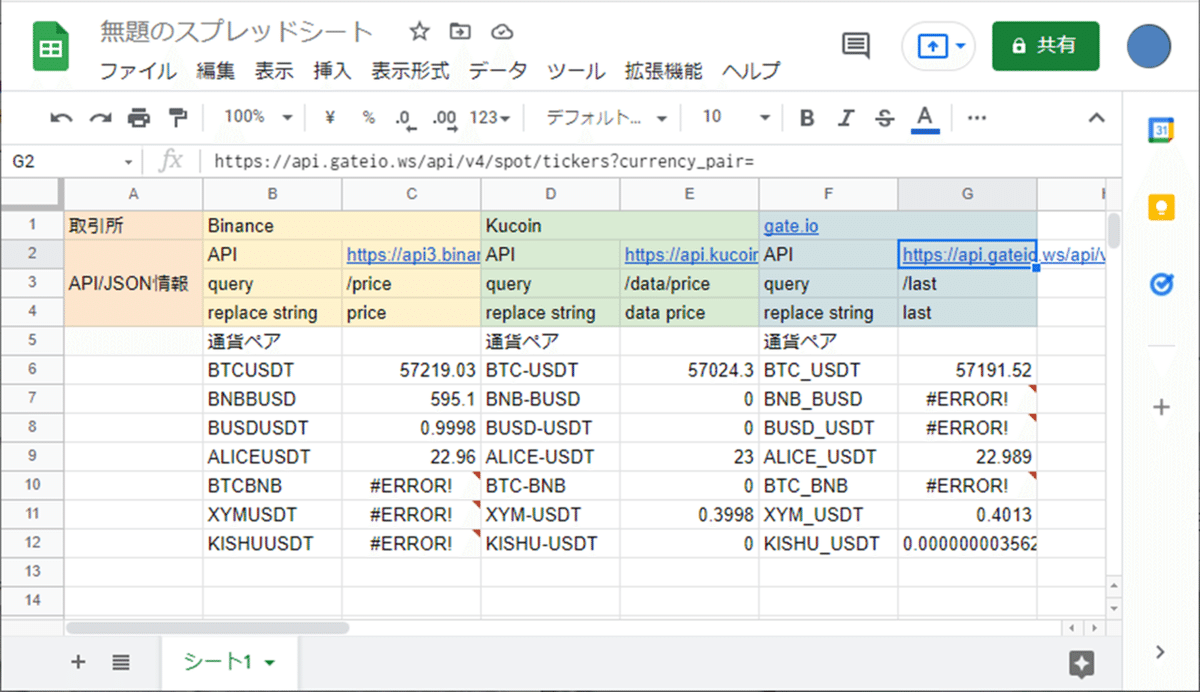Open text color picker
This screenshot has height=692, width=1200.
click(x=925, y=119)
